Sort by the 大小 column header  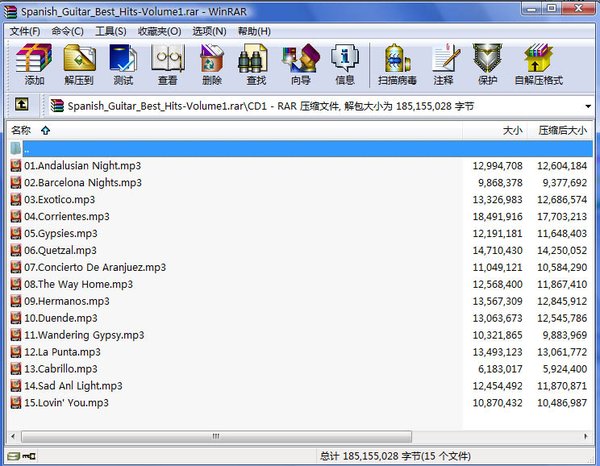(495, 130)
